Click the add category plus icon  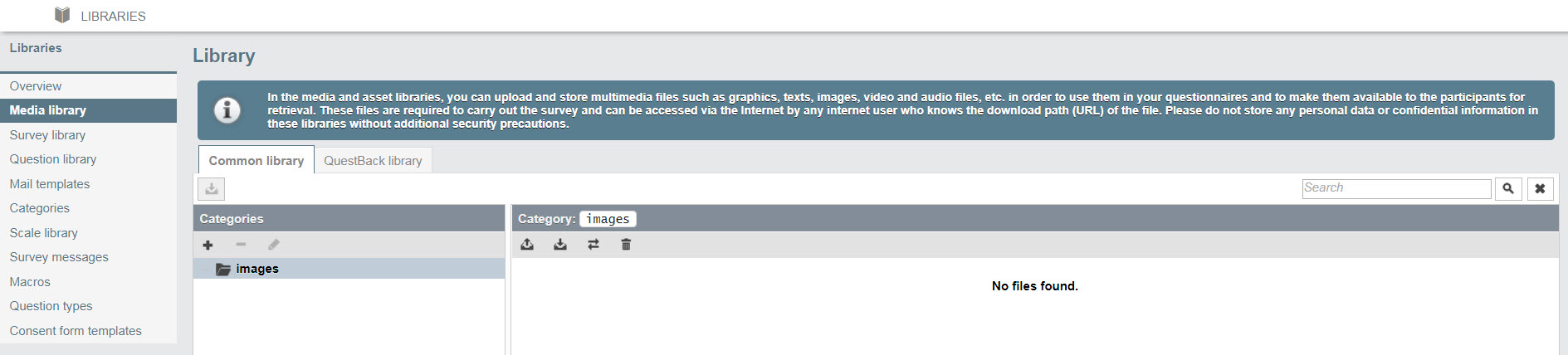point(208,245)
